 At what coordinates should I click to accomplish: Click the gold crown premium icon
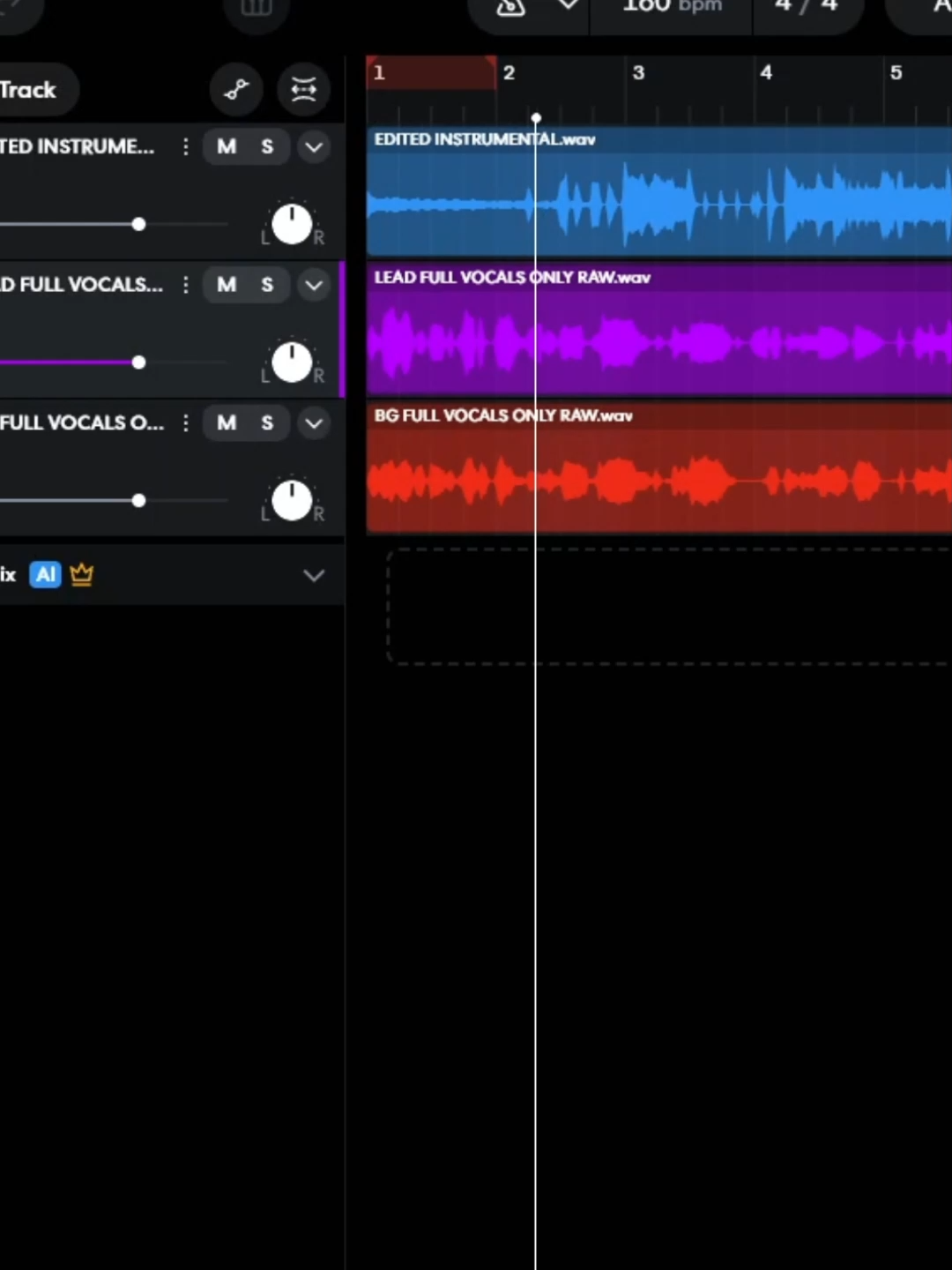[81, 575]
